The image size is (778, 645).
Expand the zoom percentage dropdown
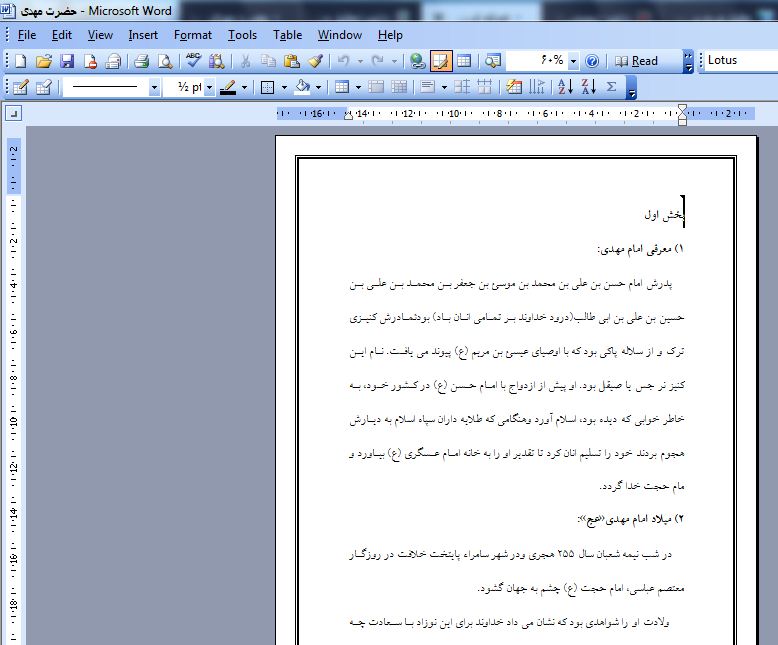[573, 61]
